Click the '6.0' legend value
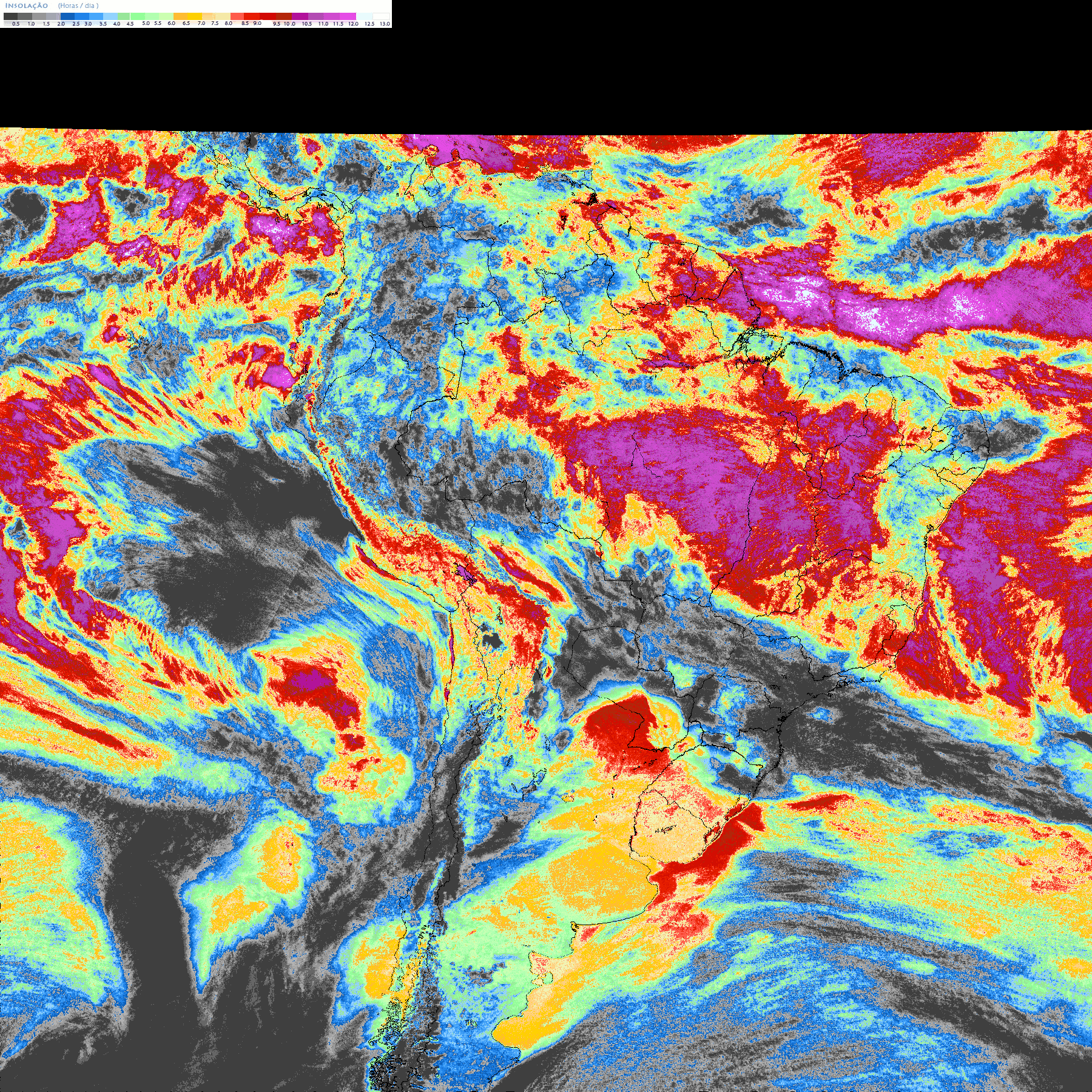 [171, 23]
